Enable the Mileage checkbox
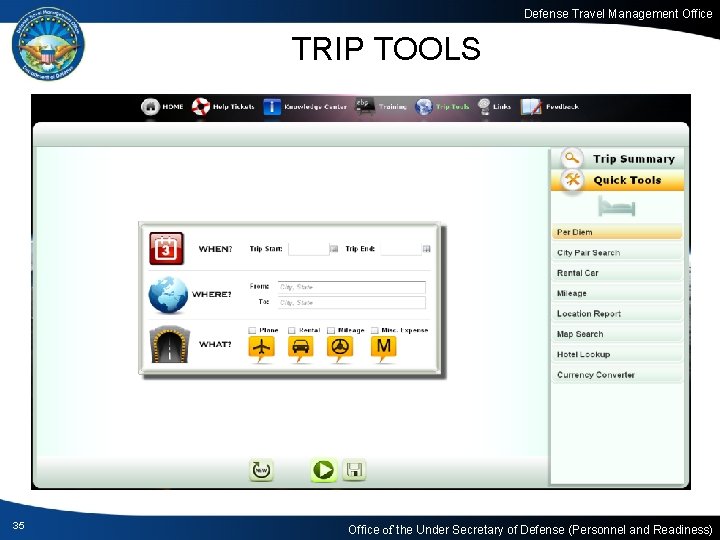The image size is (720, 540). pyautogui.click(x=331, y=330)
